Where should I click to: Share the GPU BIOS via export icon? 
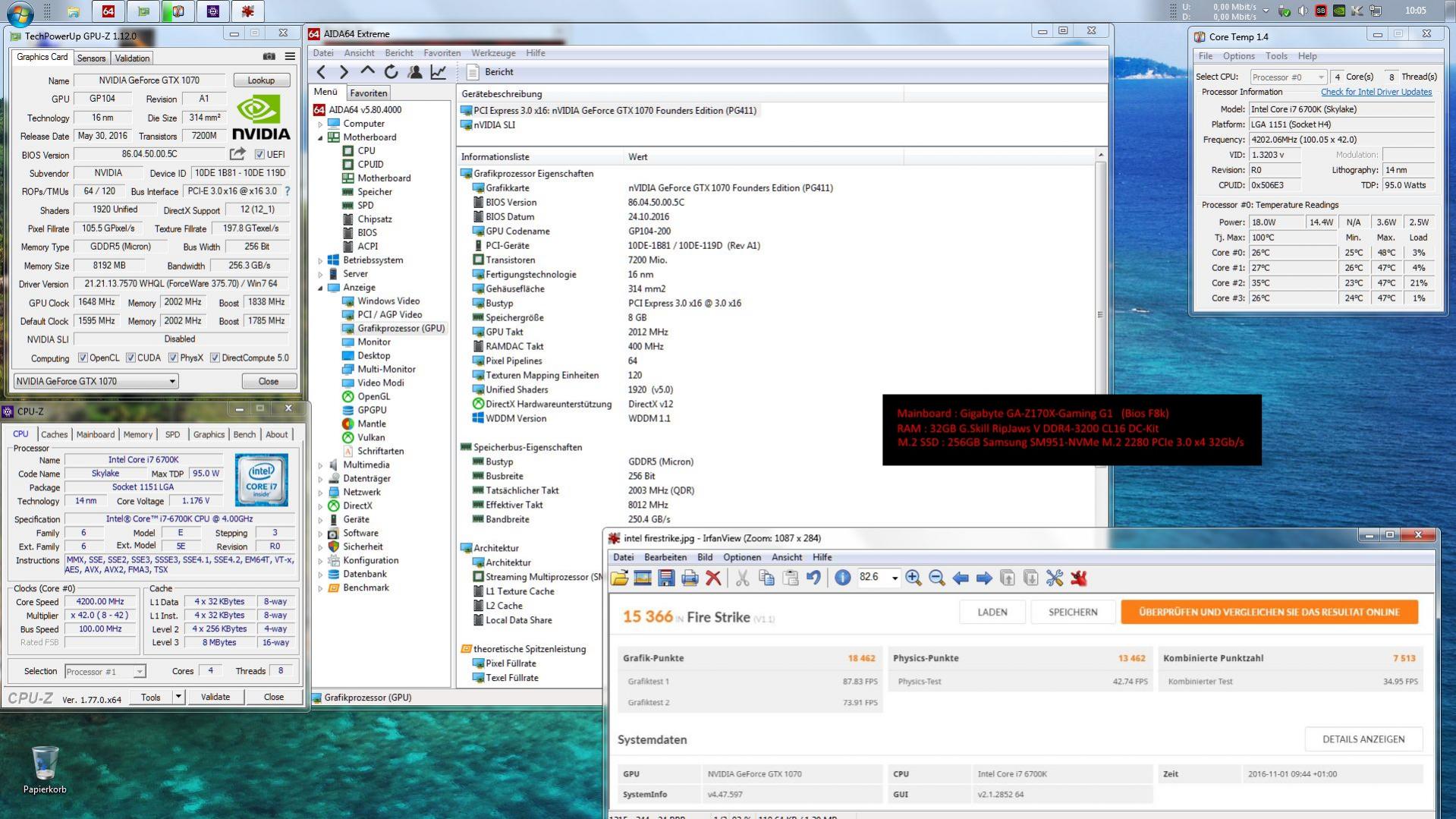pyautogui.click(x=238, y=154)
